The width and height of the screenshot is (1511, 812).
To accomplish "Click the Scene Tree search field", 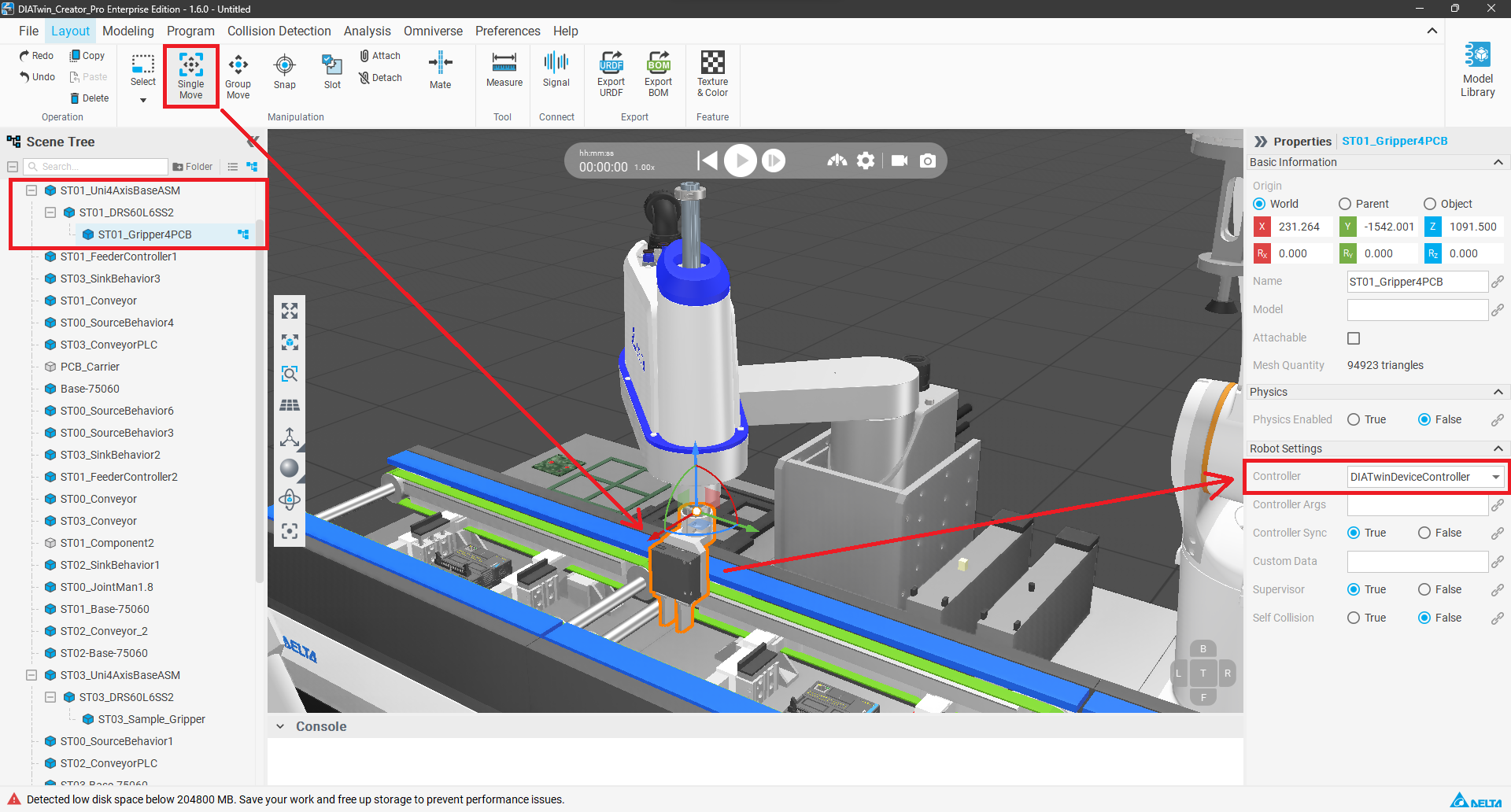I will click(96, 167).
